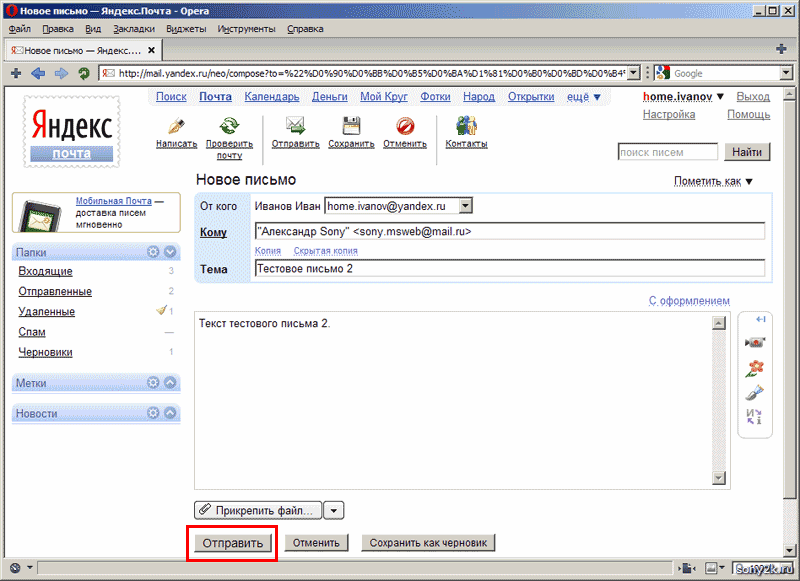Click the Копия link
The width and height of the screenshot is (800, 581).
pyautogui.click(x=268, y=250)
